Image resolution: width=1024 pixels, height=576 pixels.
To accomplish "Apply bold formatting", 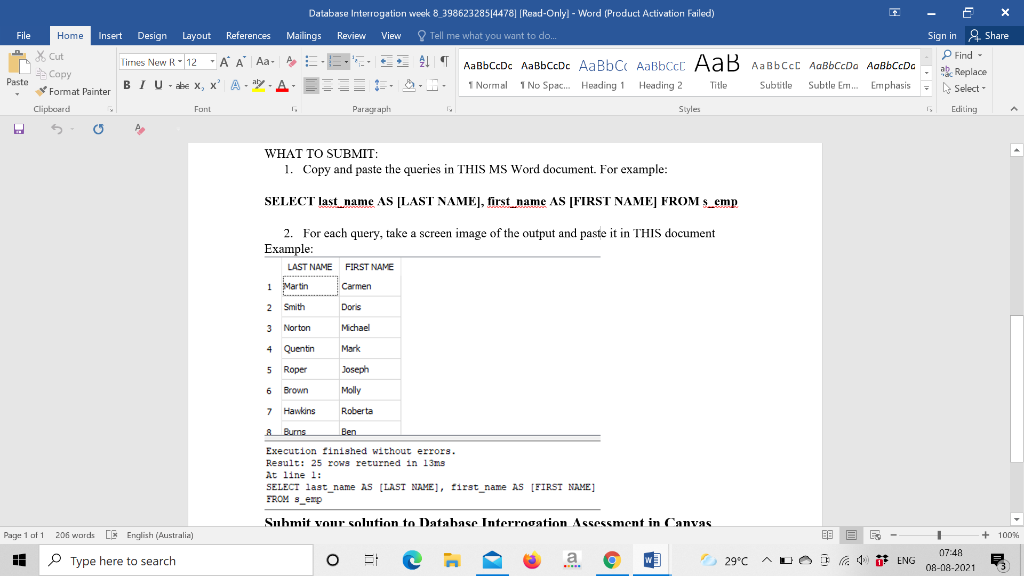I will (x=127, y=85).
